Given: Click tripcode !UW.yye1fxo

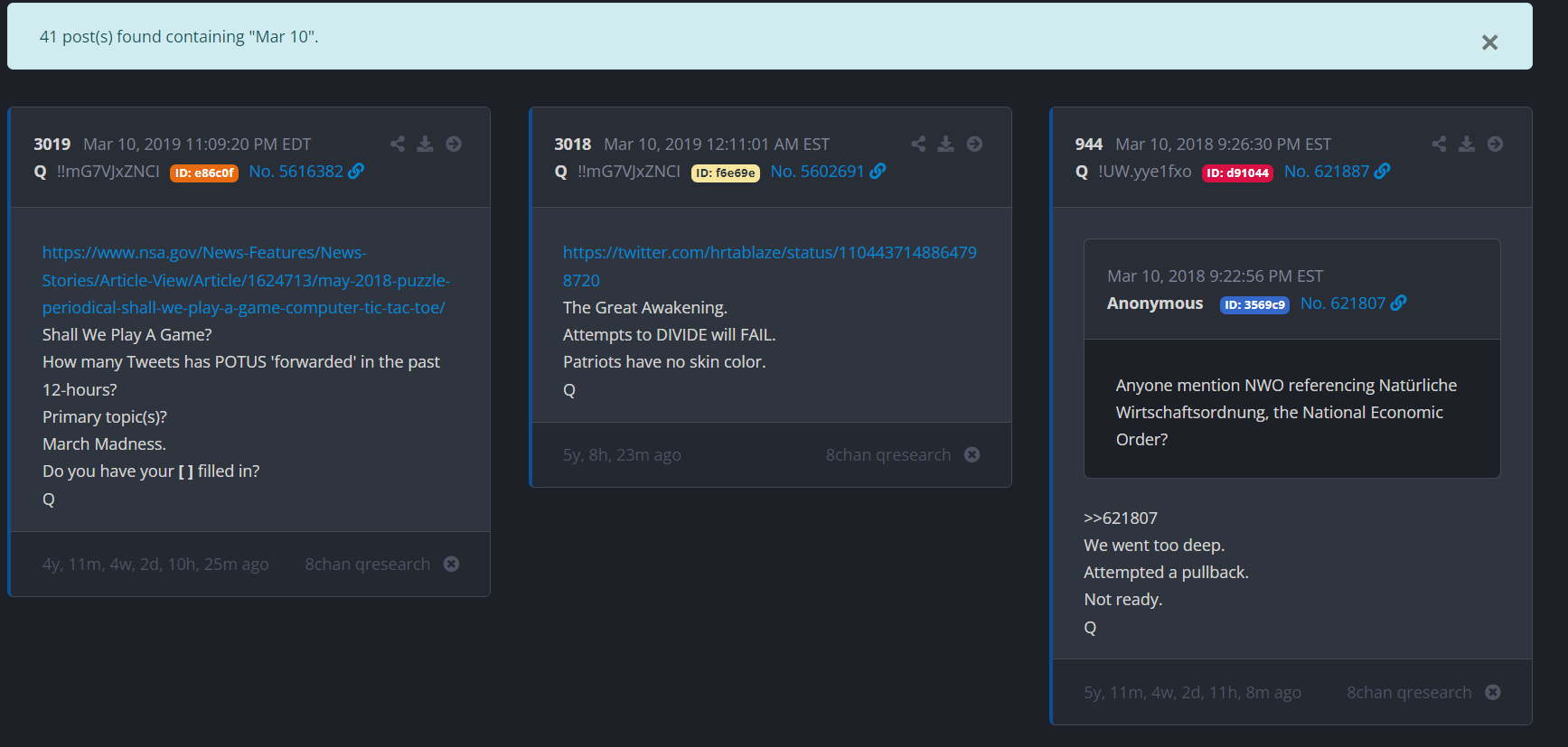Looking at the screenshot, I should pyautogui.click(x=1145, y=171).
